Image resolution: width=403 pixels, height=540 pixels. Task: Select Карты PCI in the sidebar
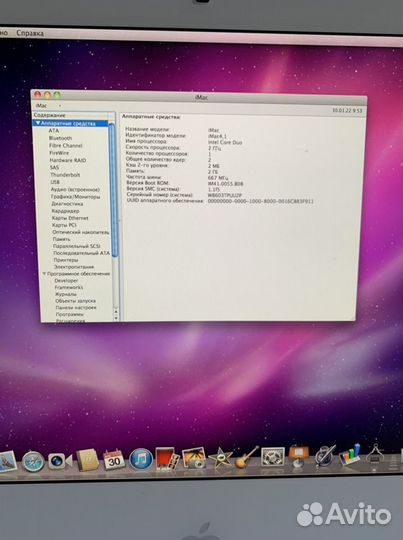(x=64, y=225)
